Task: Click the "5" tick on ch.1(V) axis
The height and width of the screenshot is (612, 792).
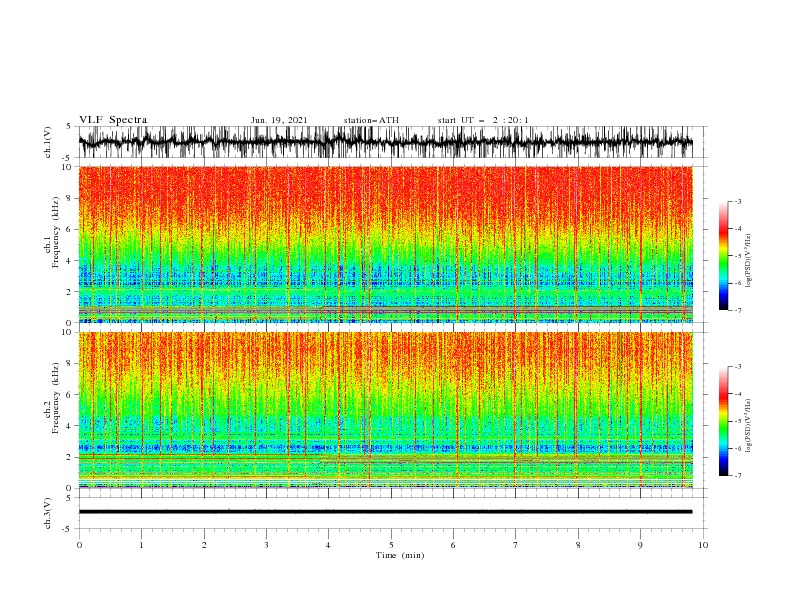Action: tap(69, 126)
